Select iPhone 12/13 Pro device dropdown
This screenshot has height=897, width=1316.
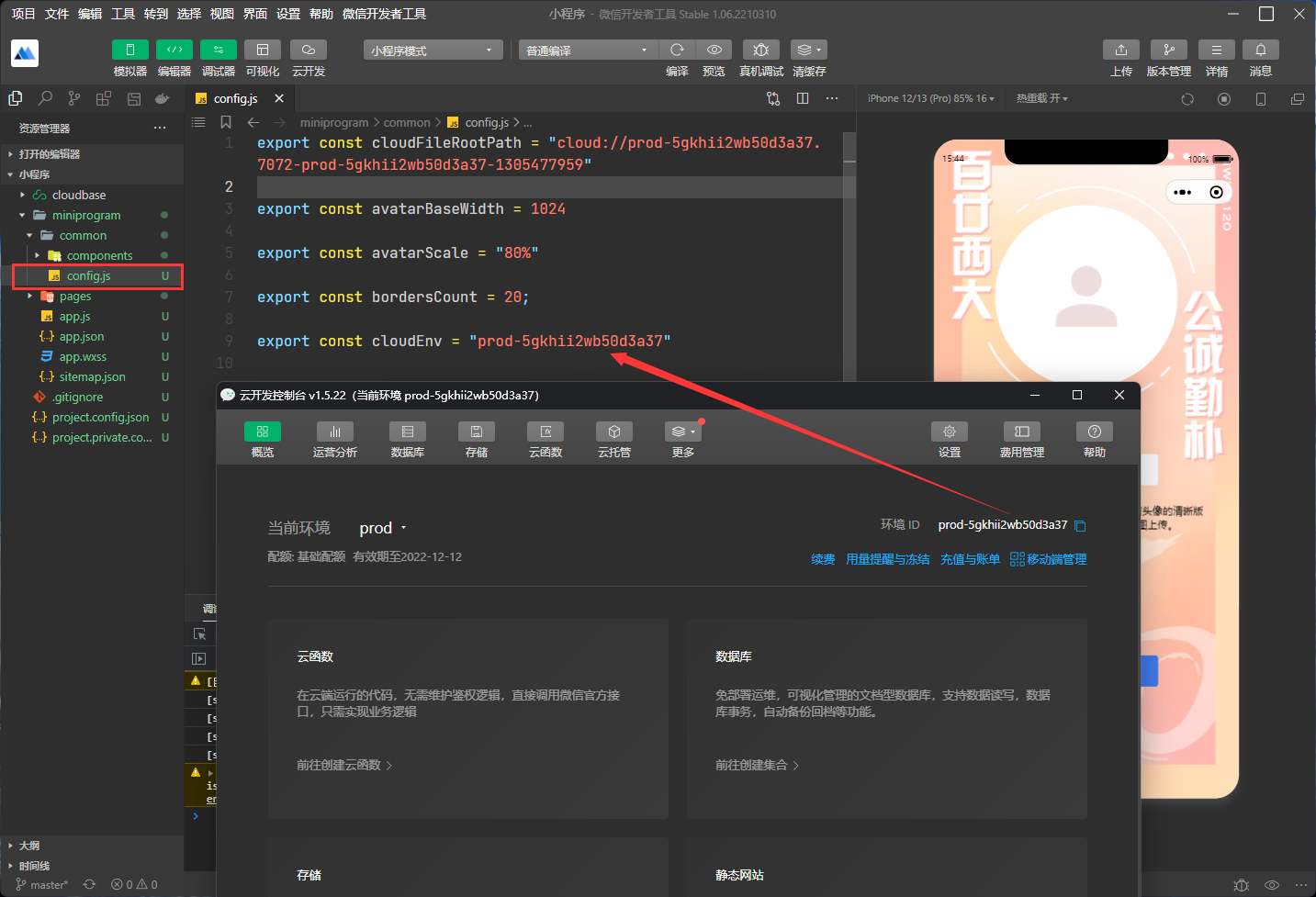tap(930, 98)
